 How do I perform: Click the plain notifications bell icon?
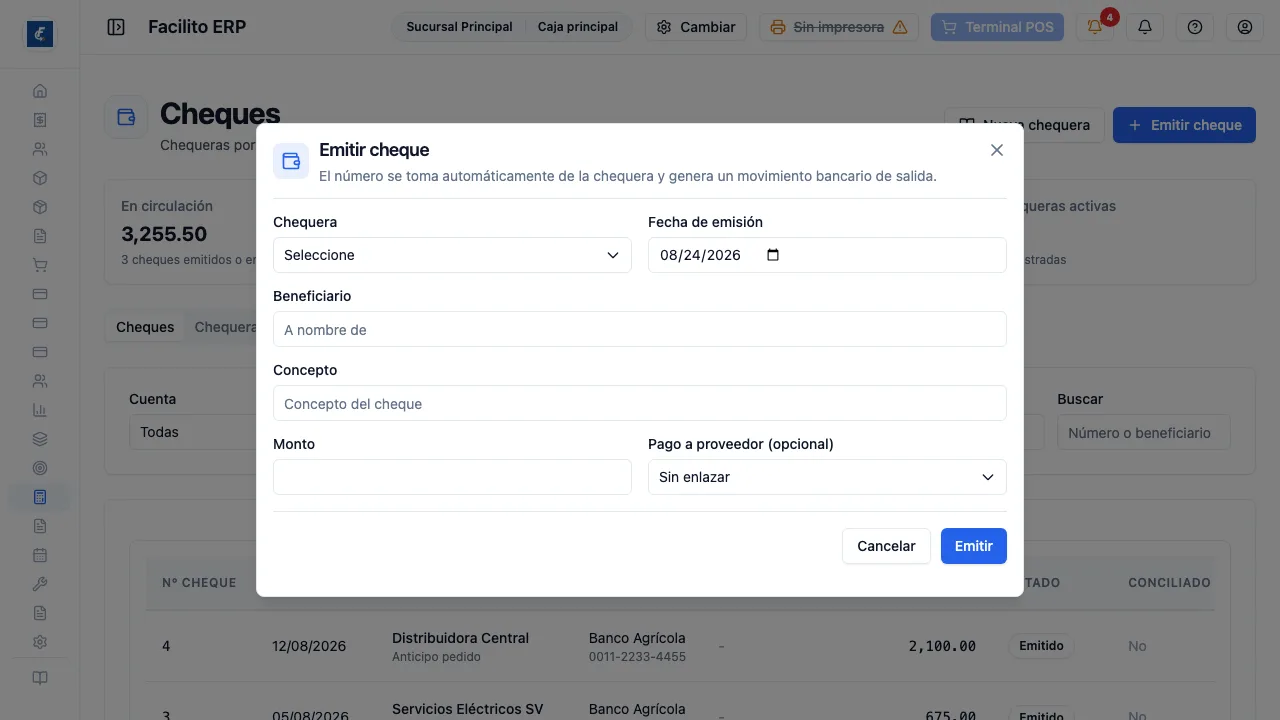point(1145,27)
